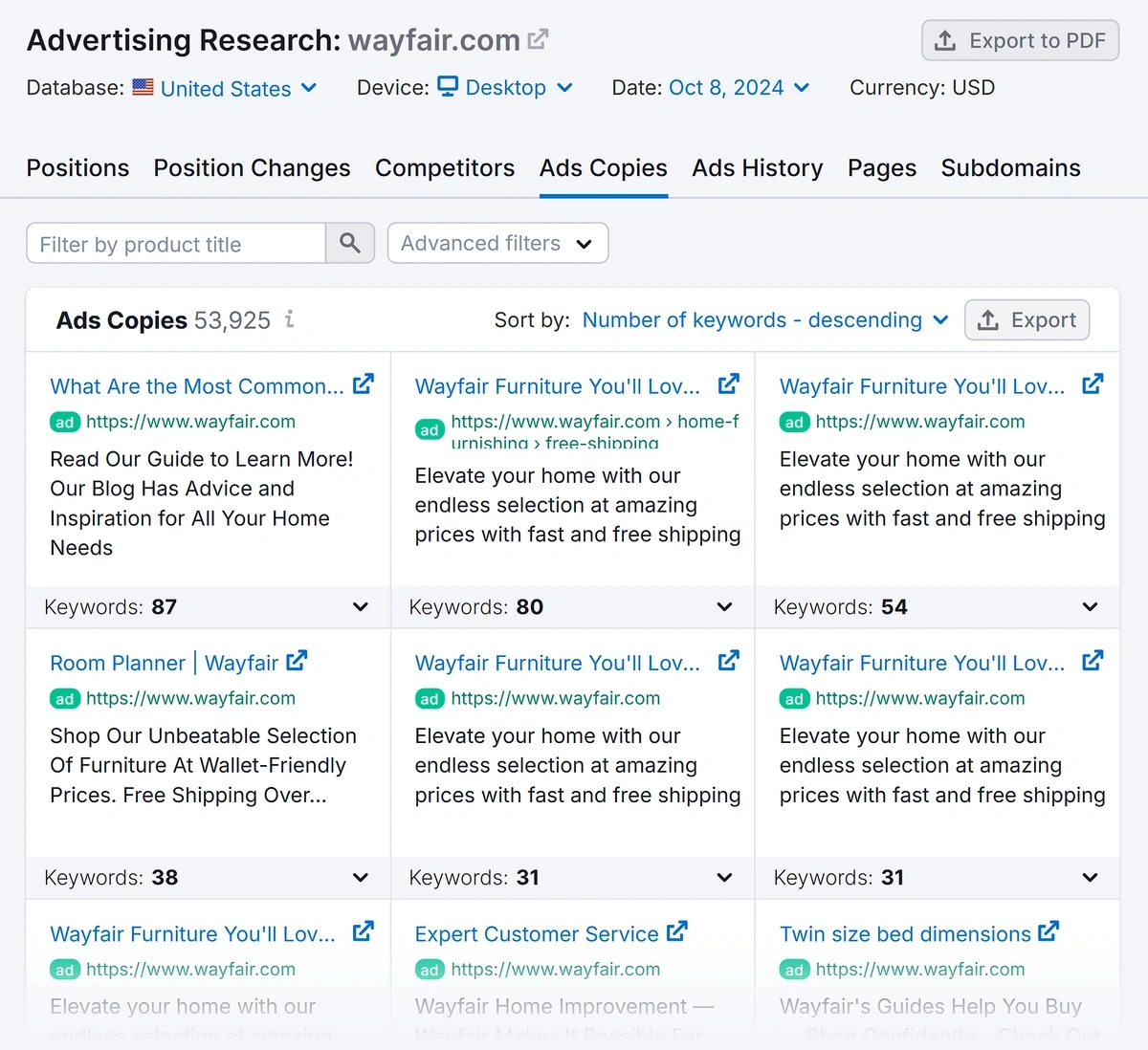Click the 'Shop Our Unbeatable Selection' description
The image size is (1148, 1050).
tap(203, 765)
